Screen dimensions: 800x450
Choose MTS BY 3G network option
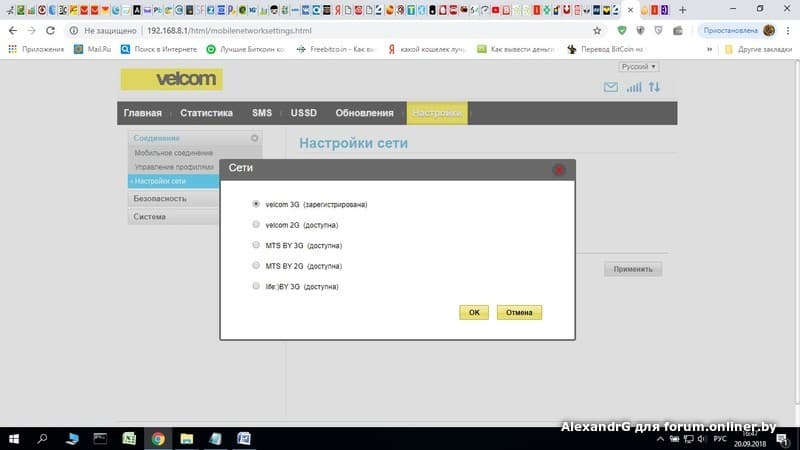[x=256, y=245]
